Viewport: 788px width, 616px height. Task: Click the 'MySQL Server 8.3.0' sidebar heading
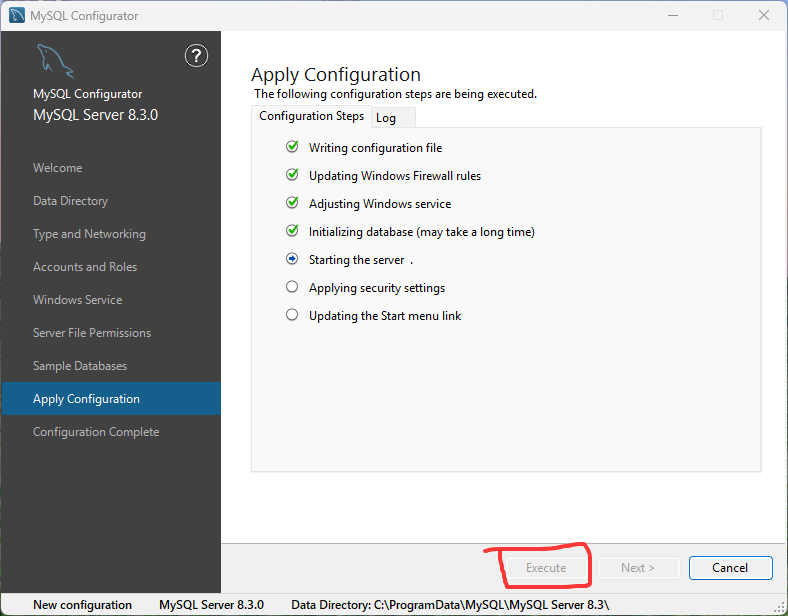(x=95, y=115)
